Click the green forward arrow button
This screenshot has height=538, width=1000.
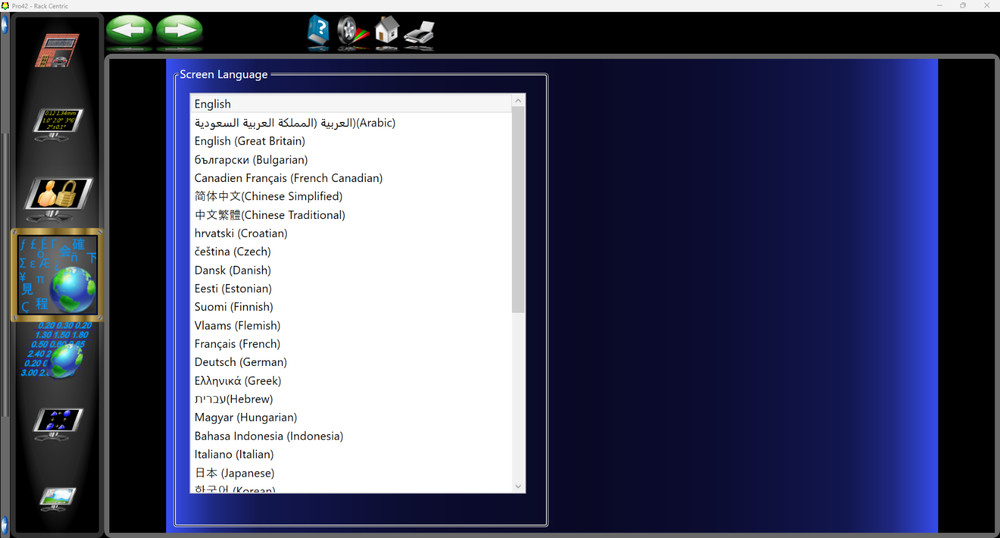179,31
